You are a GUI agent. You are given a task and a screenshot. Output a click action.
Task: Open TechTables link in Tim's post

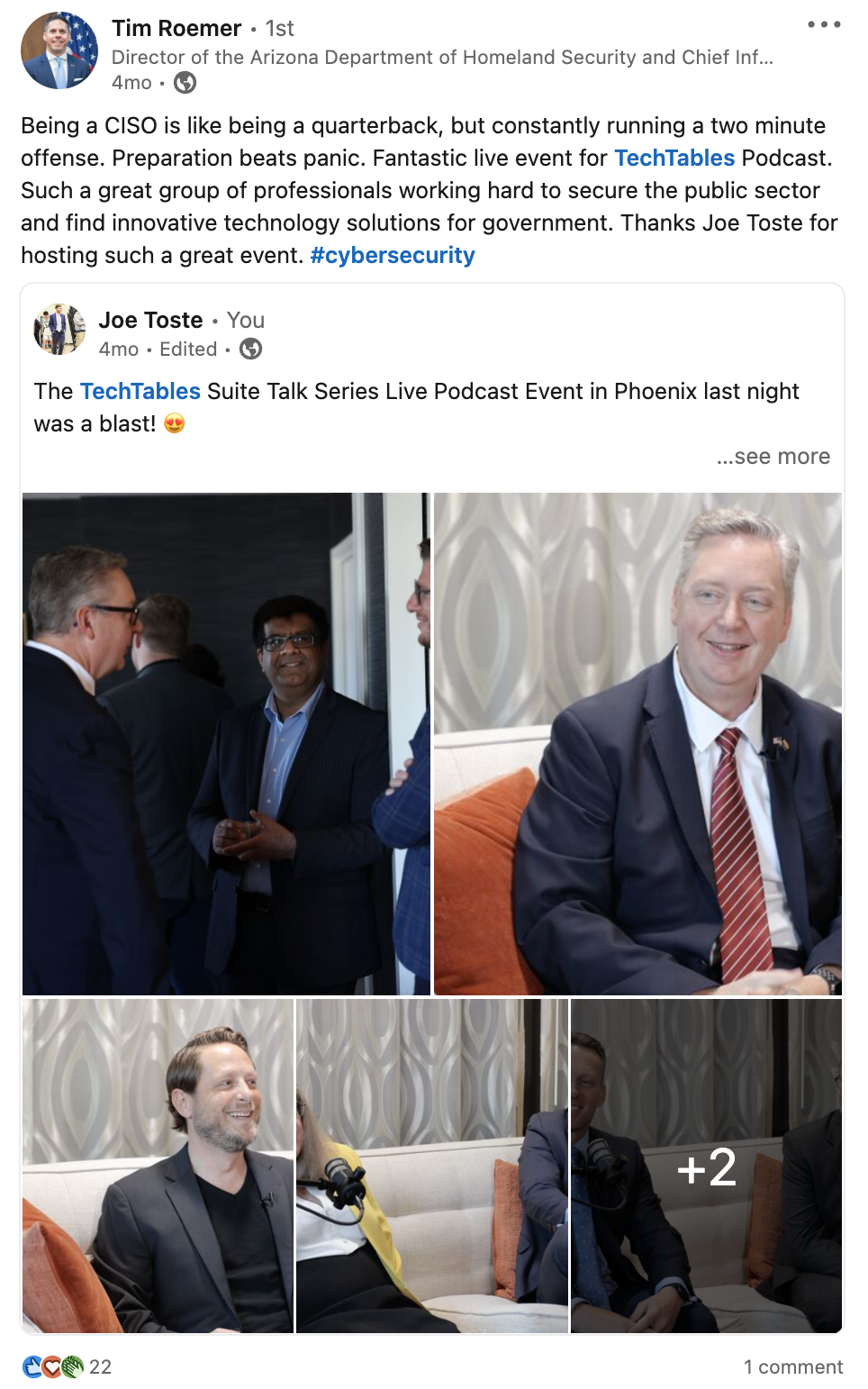674,159
